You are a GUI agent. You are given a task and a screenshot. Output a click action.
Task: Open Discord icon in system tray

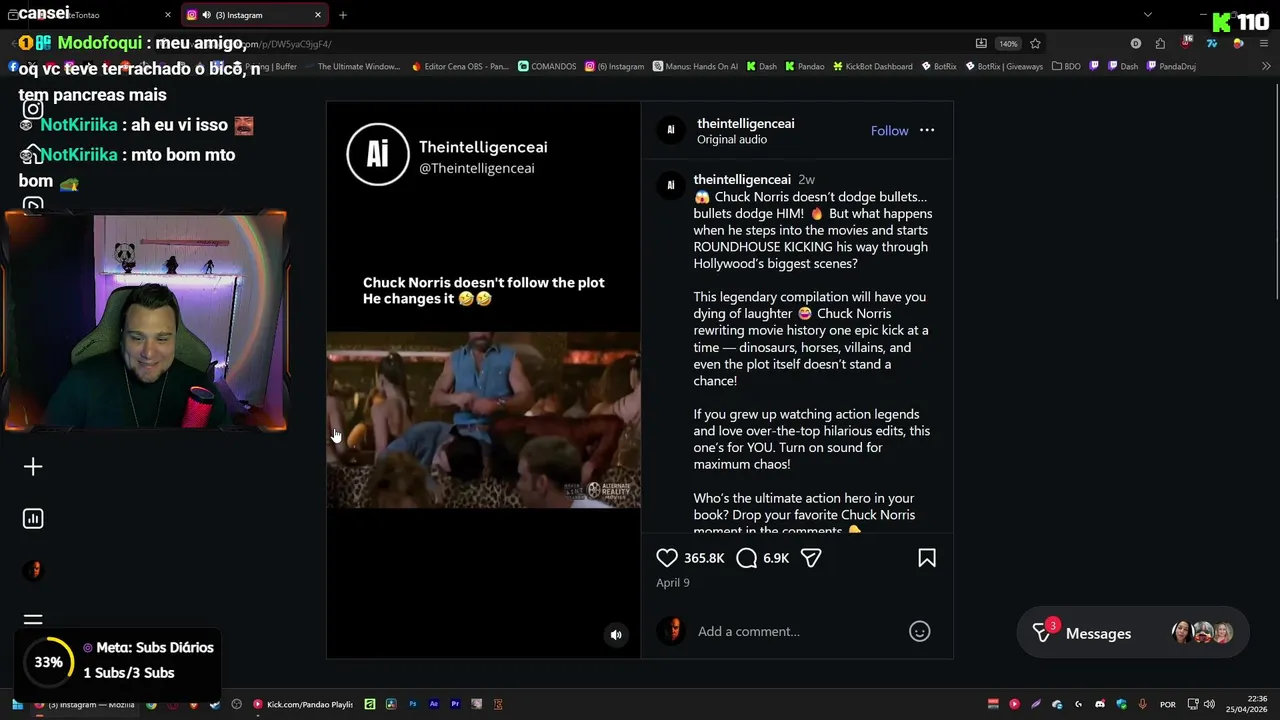(x=1100, y=704)
